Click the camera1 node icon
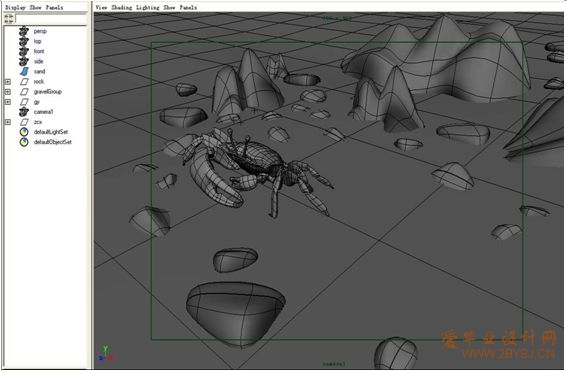567x372 pixels. coord(24,112)
